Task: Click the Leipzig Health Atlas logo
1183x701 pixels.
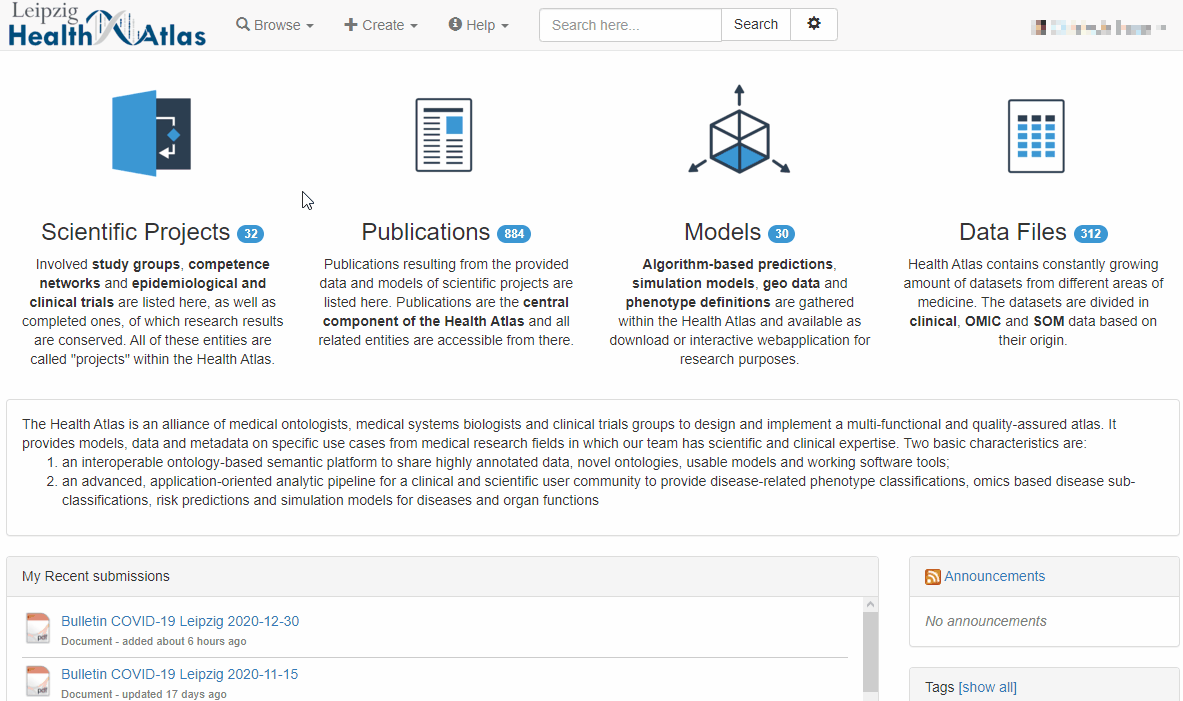Action: (x=107, y=25)
